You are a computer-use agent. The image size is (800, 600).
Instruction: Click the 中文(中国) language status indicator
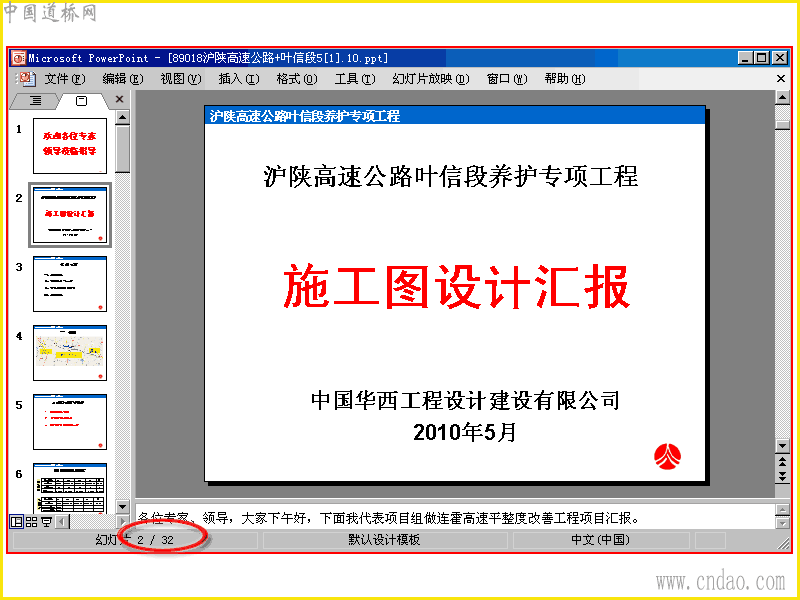(x=601, y=540)
